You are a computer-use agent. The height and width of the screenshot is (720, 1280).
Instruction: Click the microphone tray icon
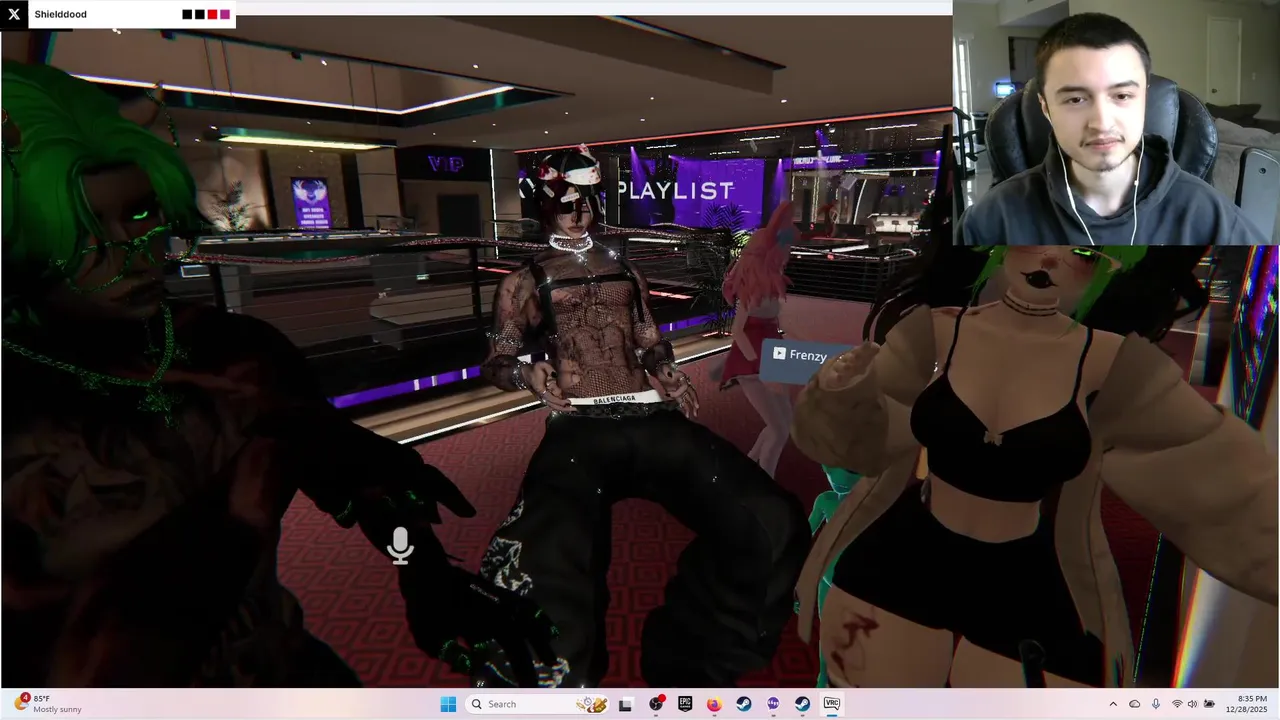click(1156, 704)
